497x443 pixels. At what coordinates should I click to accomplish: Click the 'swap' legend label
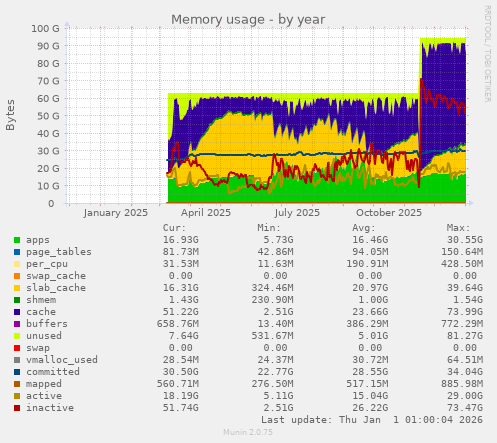point(38,348)
